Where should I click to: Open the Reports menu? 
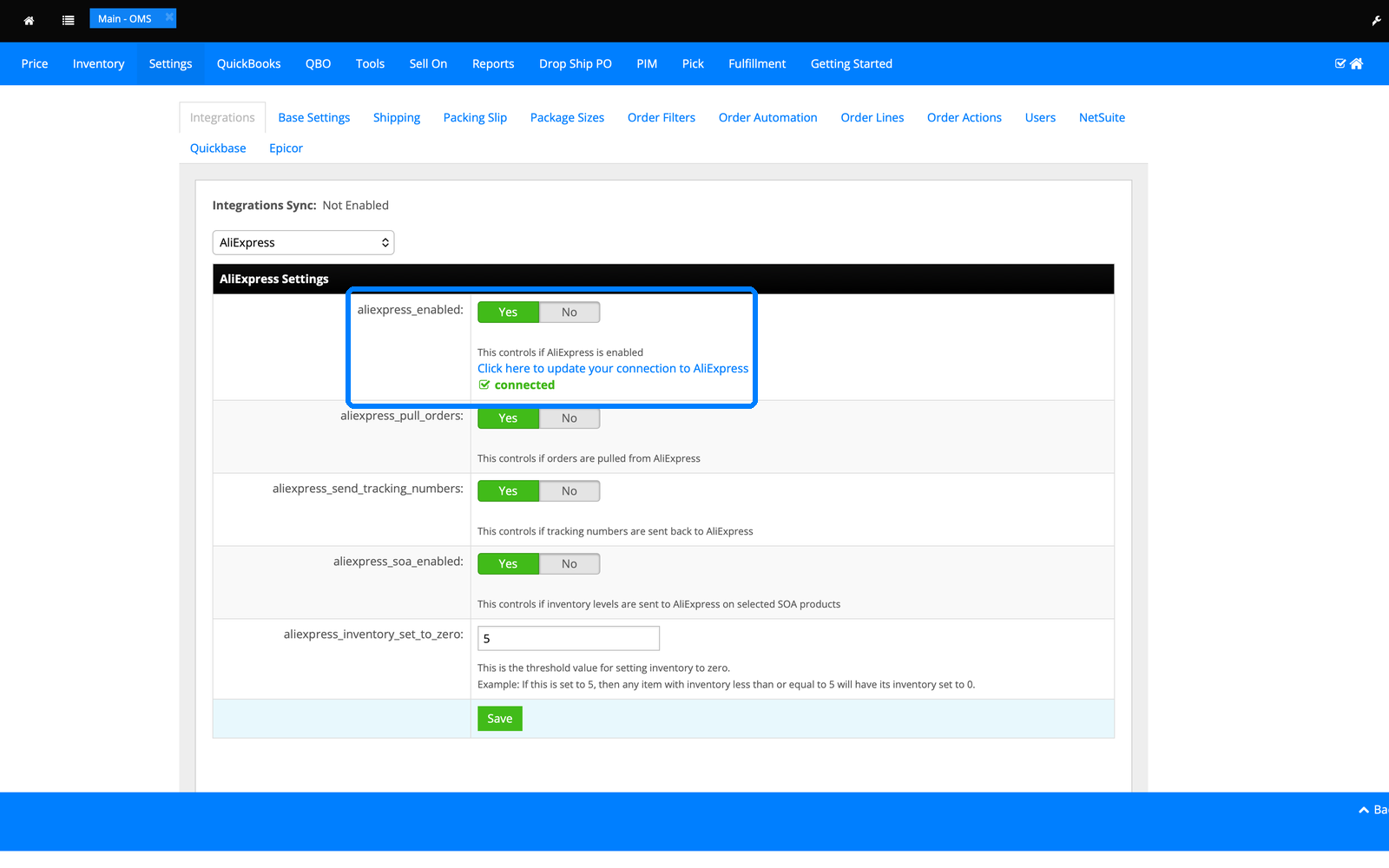pos(493,63)
